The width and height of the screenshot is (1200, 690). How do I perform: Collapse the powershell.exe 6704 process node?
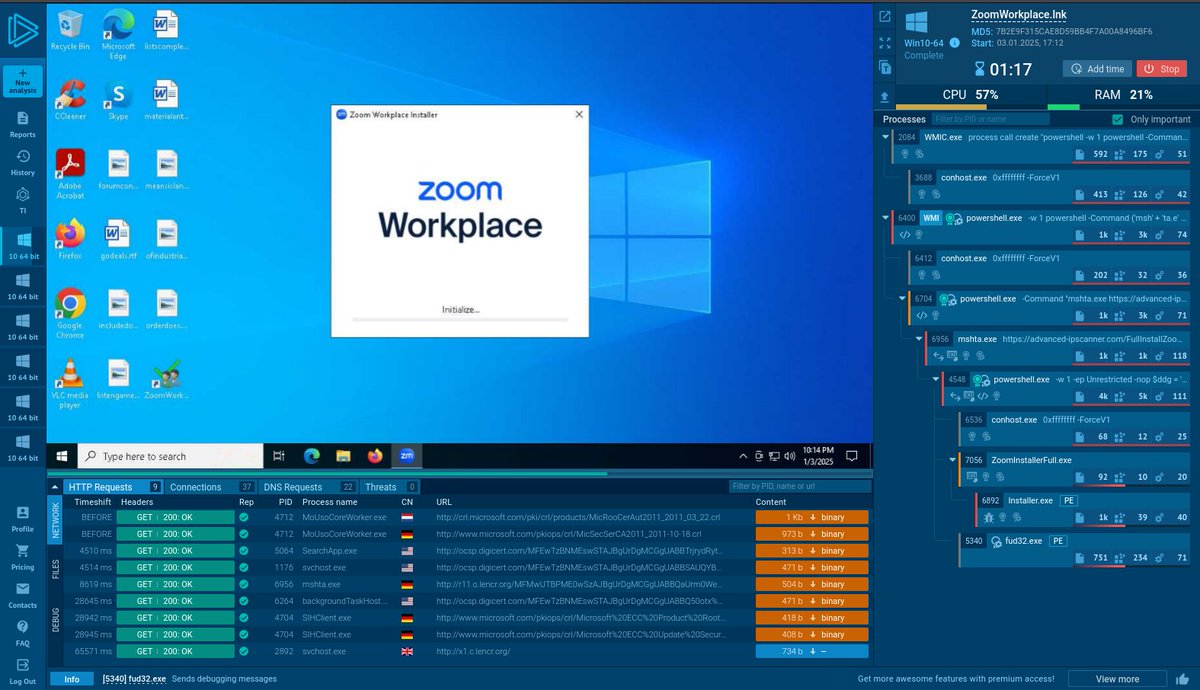(902, 298)
